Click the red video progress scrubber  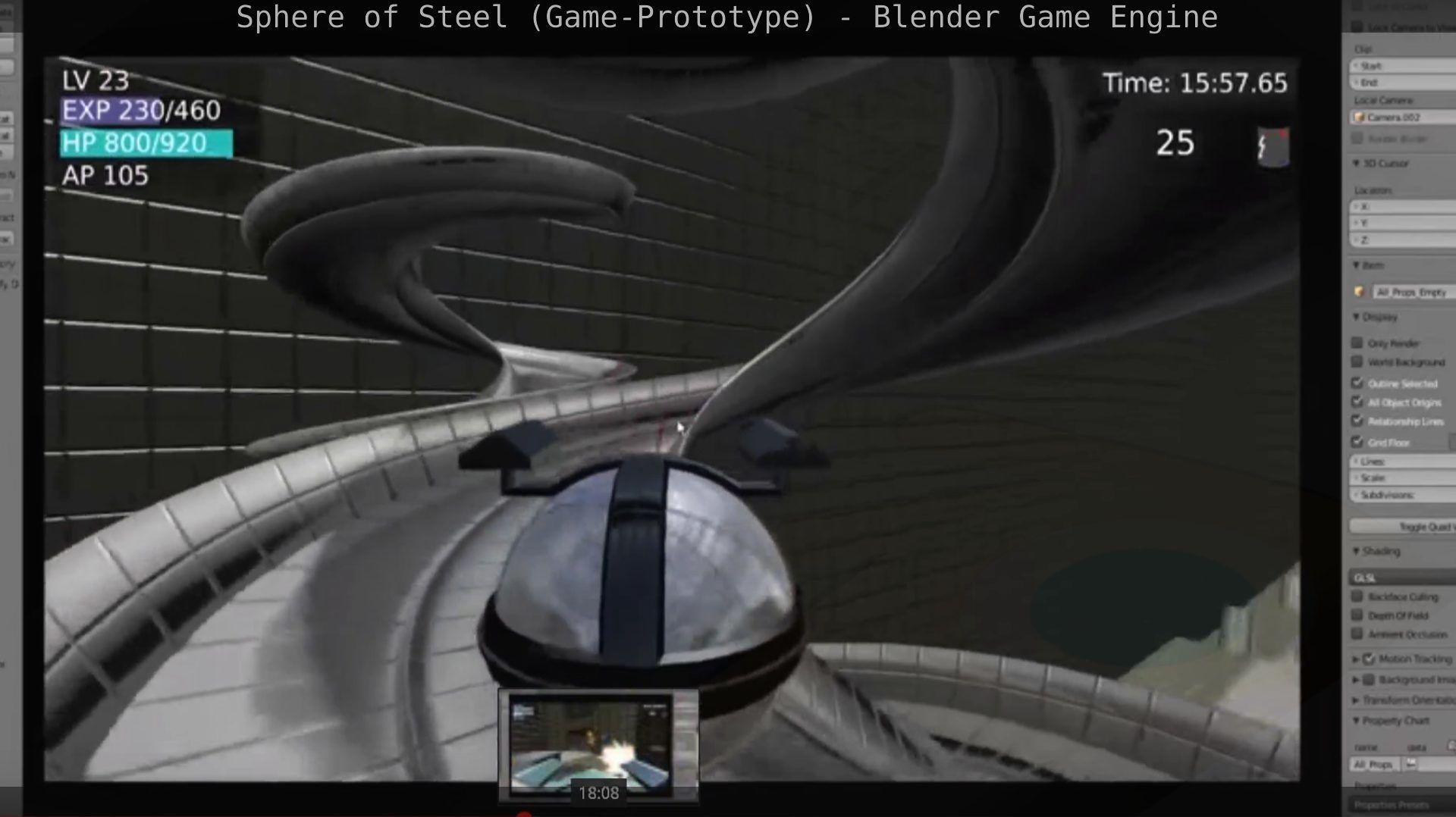pyautogui.click(x=524, y=814)
